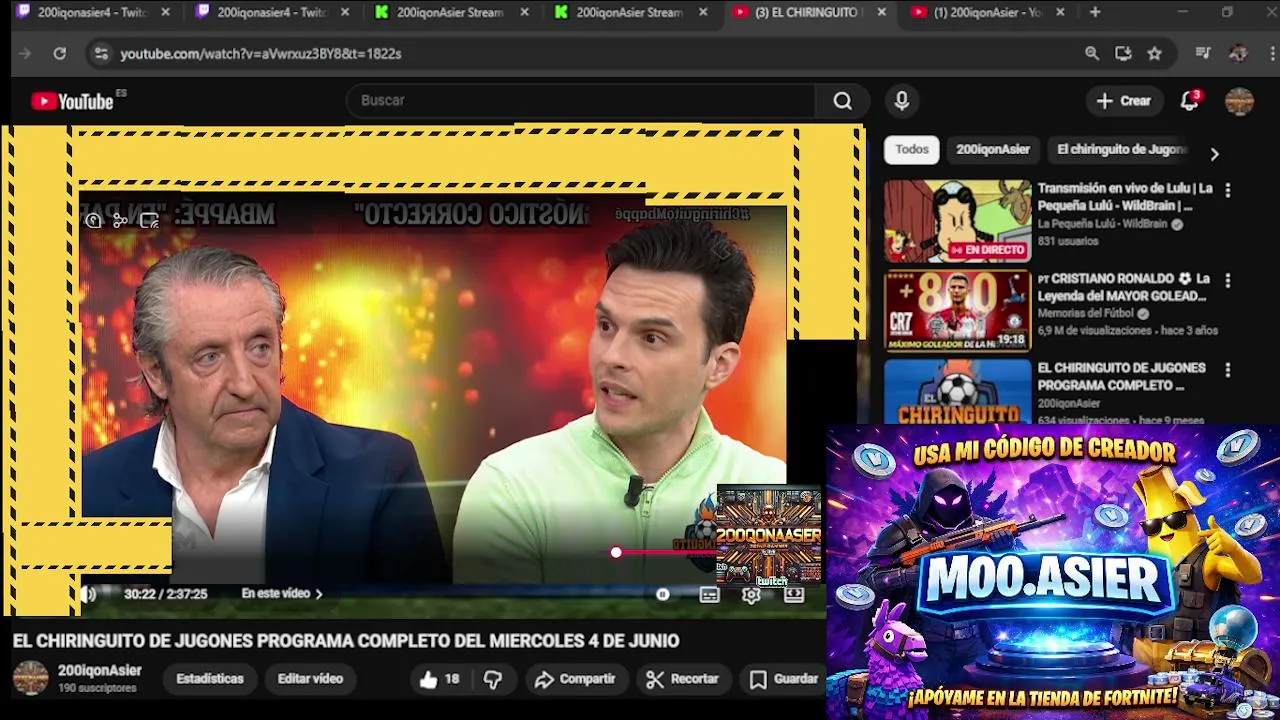Viewport: 1280px width, 720px height.
Task: View site information icon in address bar
Action: 101,54
